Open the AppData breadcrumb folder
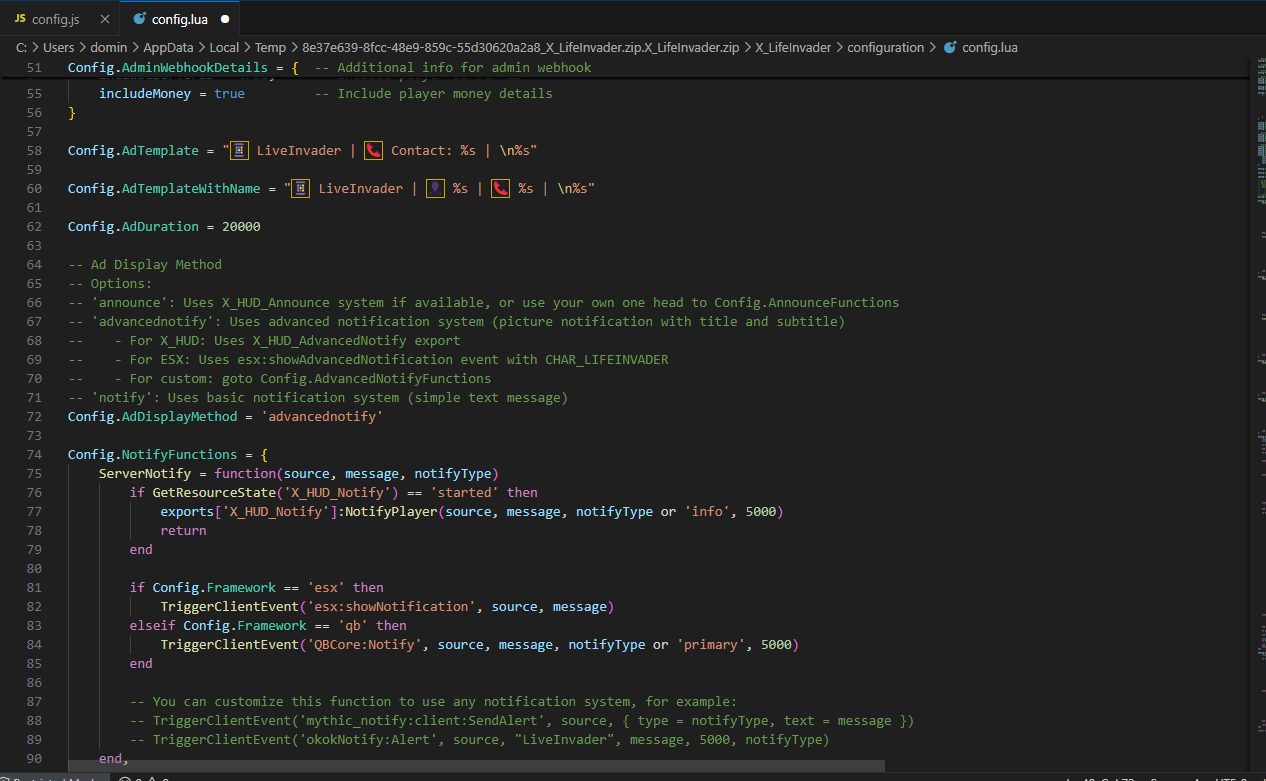 tap(168, 47)
